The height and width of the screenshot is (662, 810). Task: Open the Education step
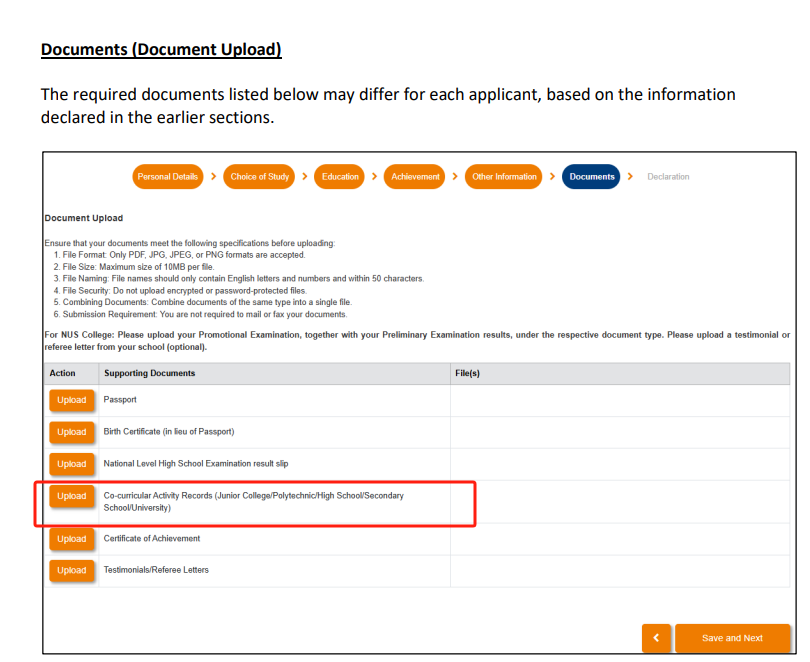pyautogui.click(x=340, y=177)
